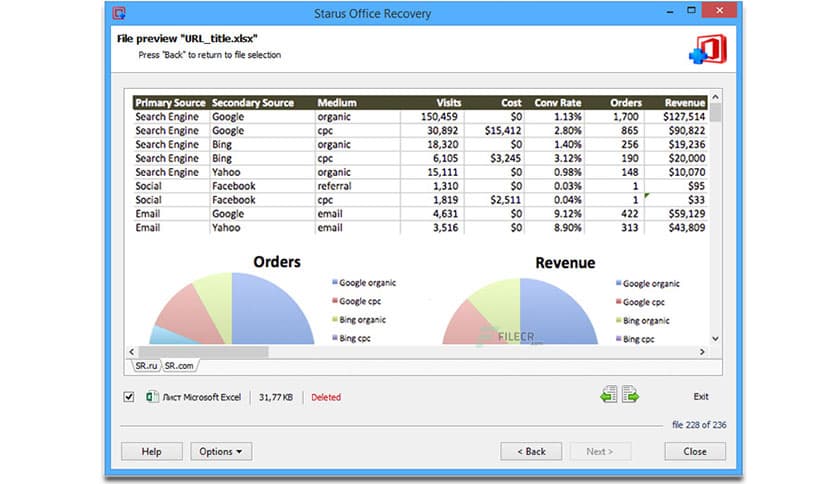Image resolution: width=836 pixels, height=484 pixels.
Task: Click the Orders column header
Action: (626, 103)
